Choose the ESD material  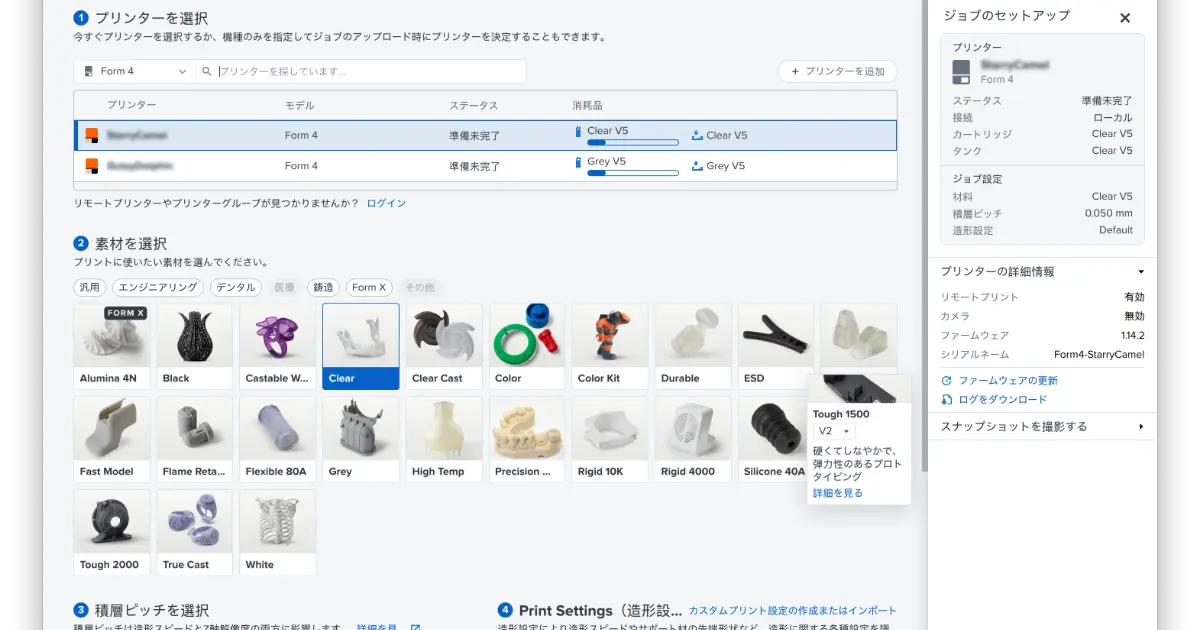(x=776, y=346)
